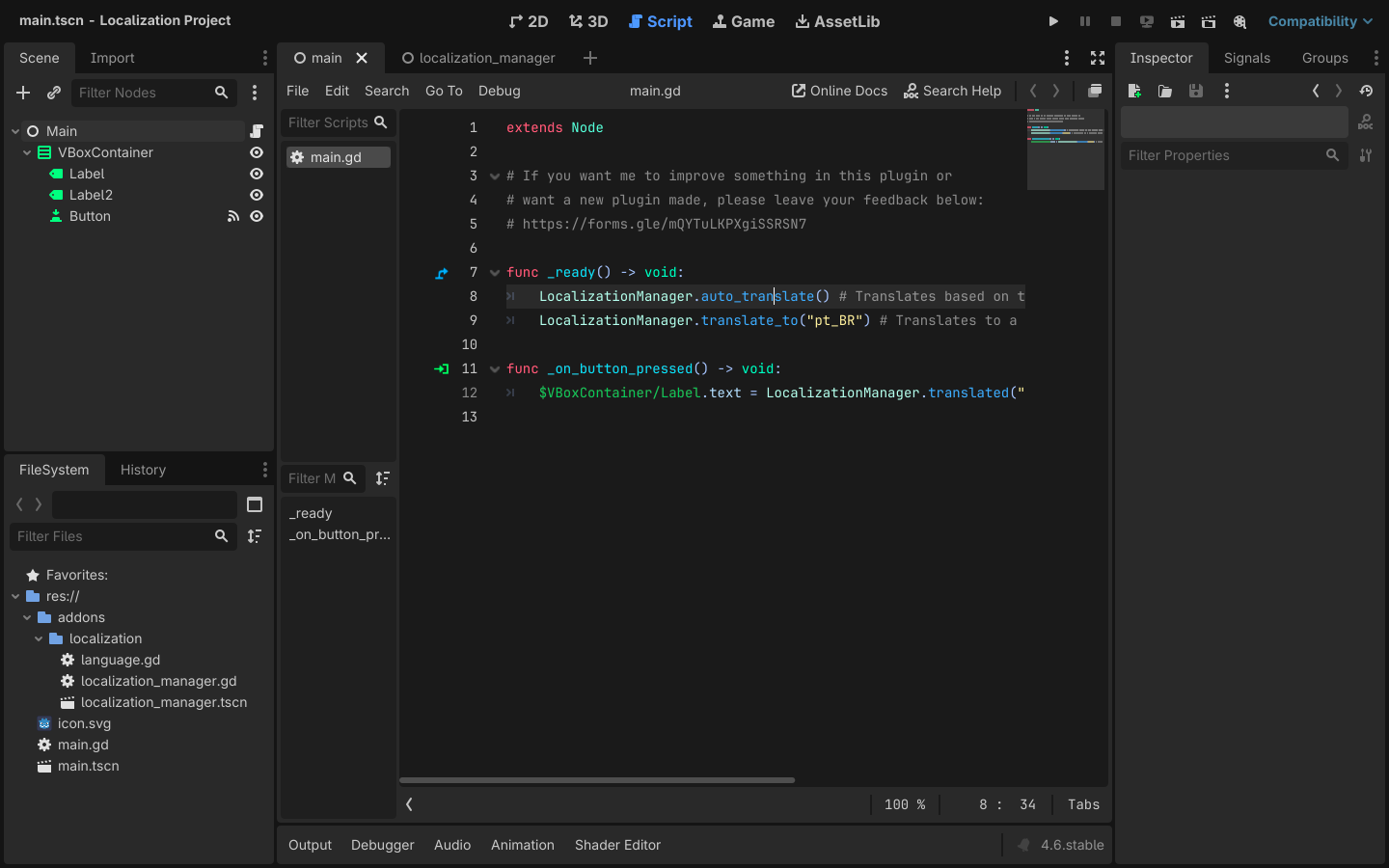Viewport: 1389px width, 868px height.
Task: Toggle the VBoxContainer visibility eye
Action: point(257,152)
